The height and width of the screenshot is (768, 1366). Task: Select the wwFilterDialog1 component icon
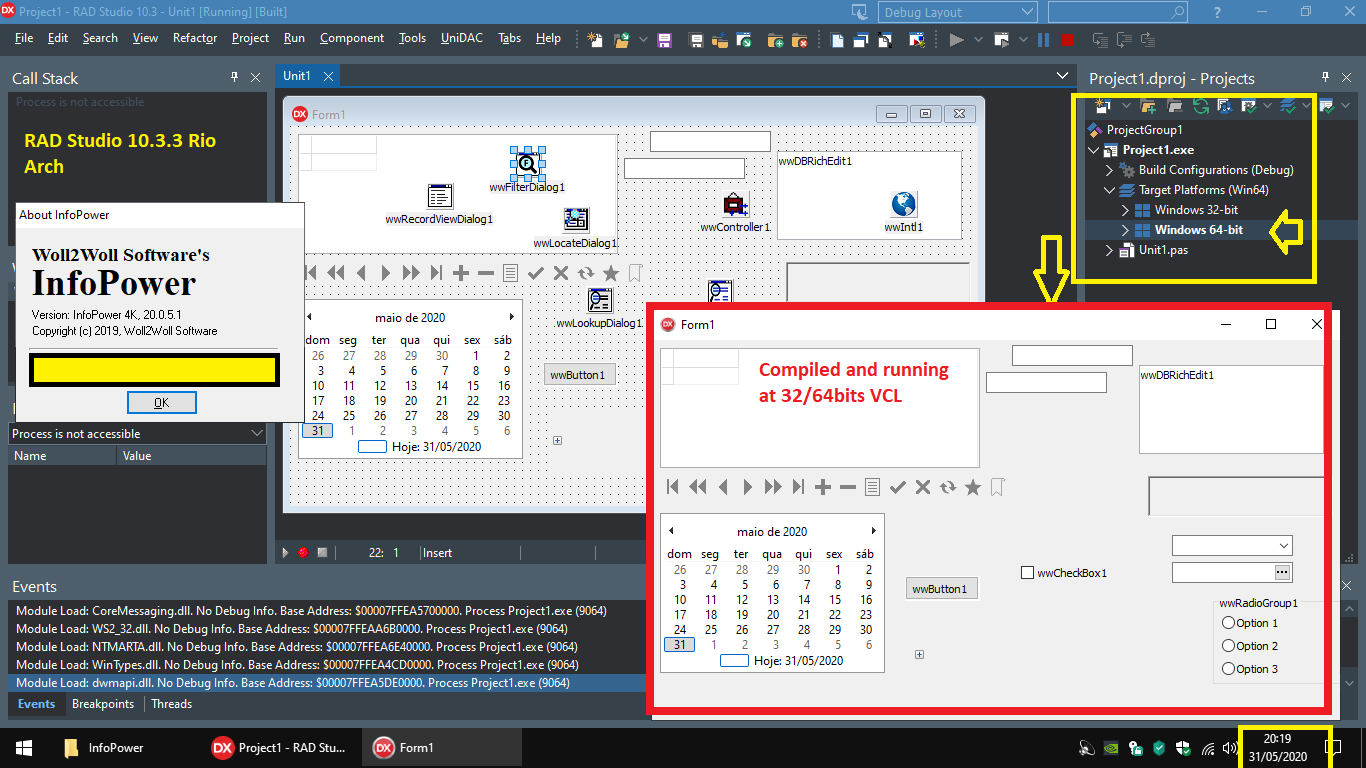pyautogui.click(x=527, y=163)
